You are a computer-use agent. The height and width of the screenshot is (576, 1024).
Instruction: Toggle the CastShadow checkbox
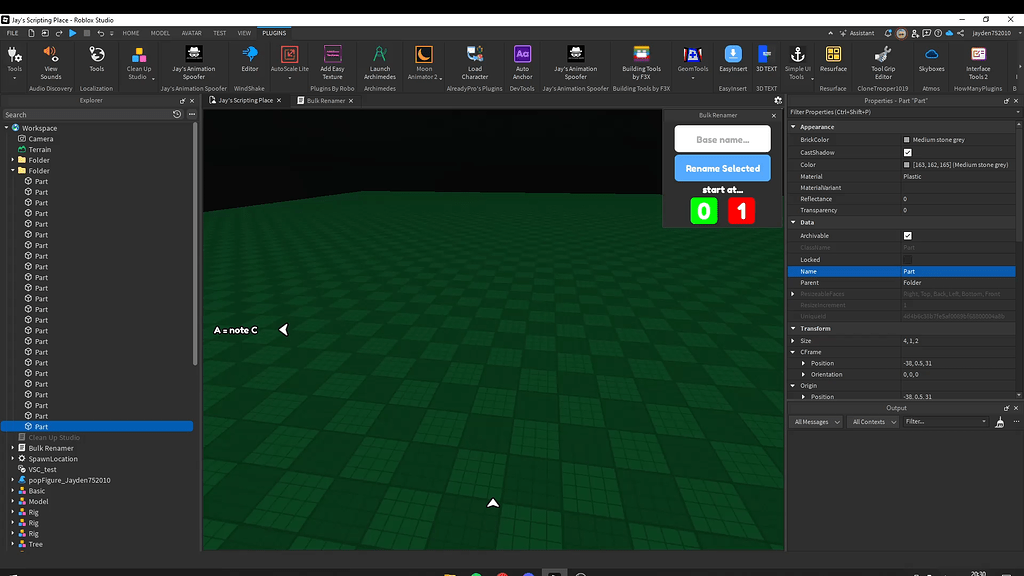(x=908, y=152)
